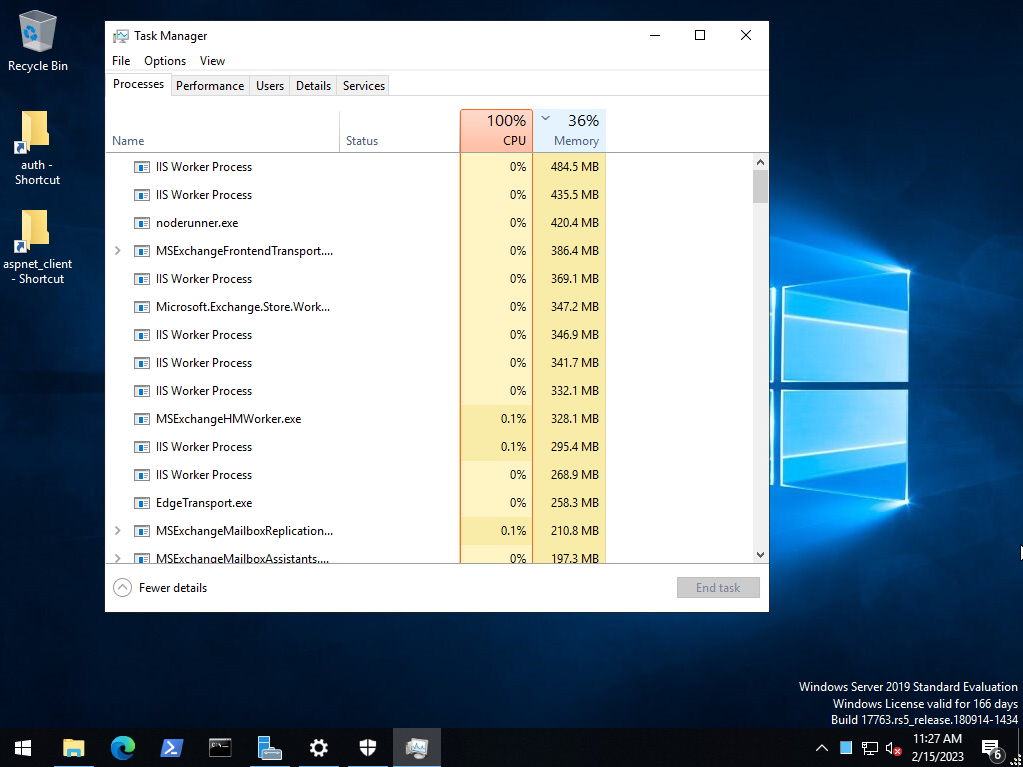Viewport: 1023px width, 767px height.
Task: Switch to the Details tab
Action: tap(313, 85)
